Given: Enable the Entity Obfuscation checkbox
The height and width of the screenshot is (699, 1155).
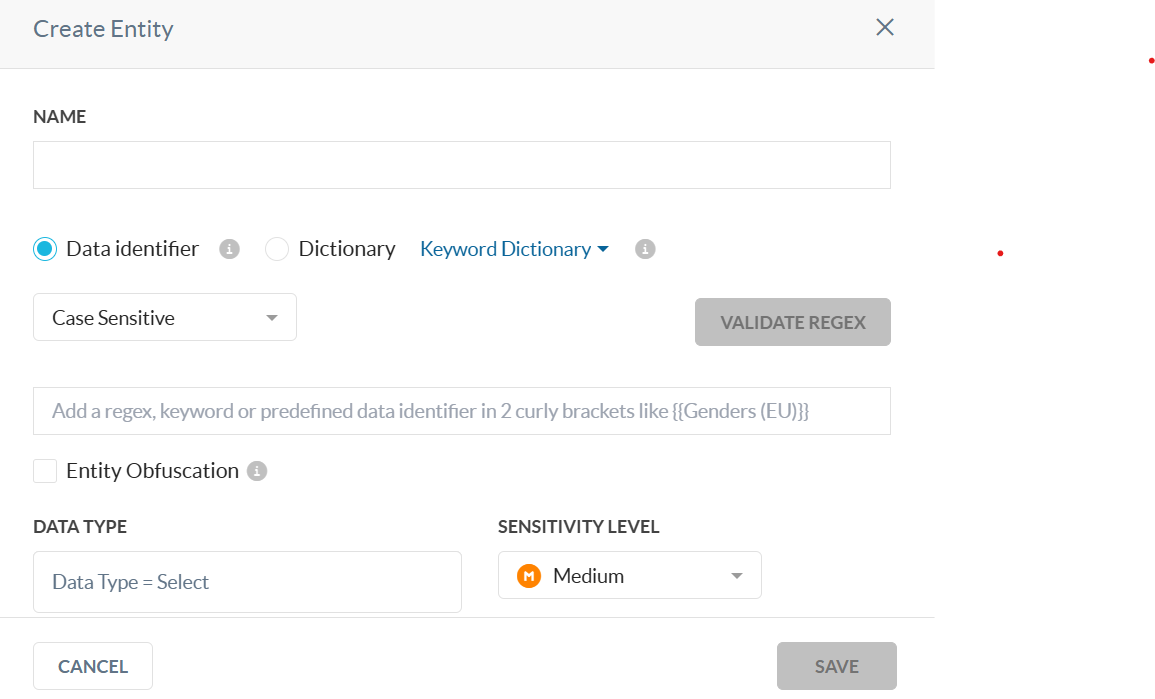Looking at the screenshot, I should 45,471.
